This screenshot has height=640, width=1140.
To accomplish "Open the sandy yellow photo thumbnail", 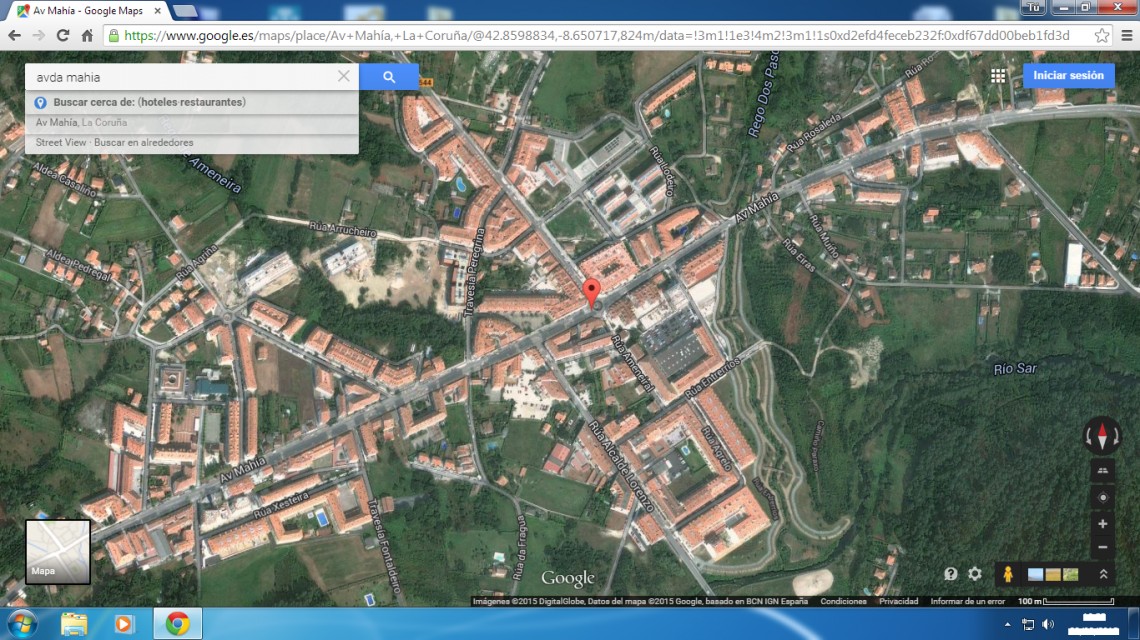I will pos(1053,575).
